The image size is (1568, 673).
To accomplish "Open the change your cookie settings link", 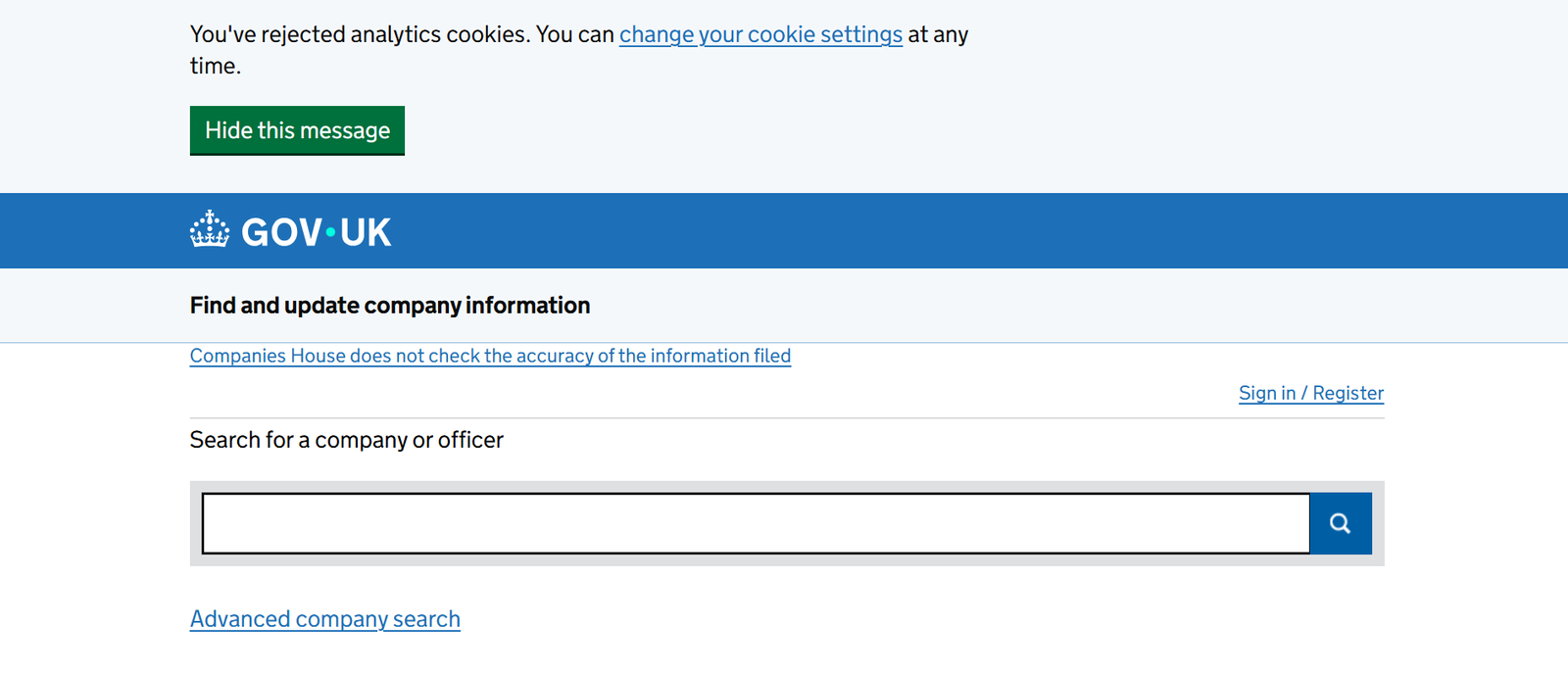I will click(760, 35).
